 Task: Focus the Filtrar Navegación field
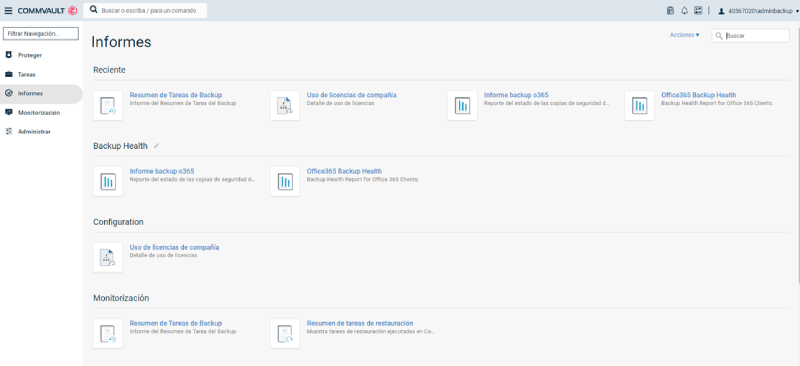coord(41,34)
